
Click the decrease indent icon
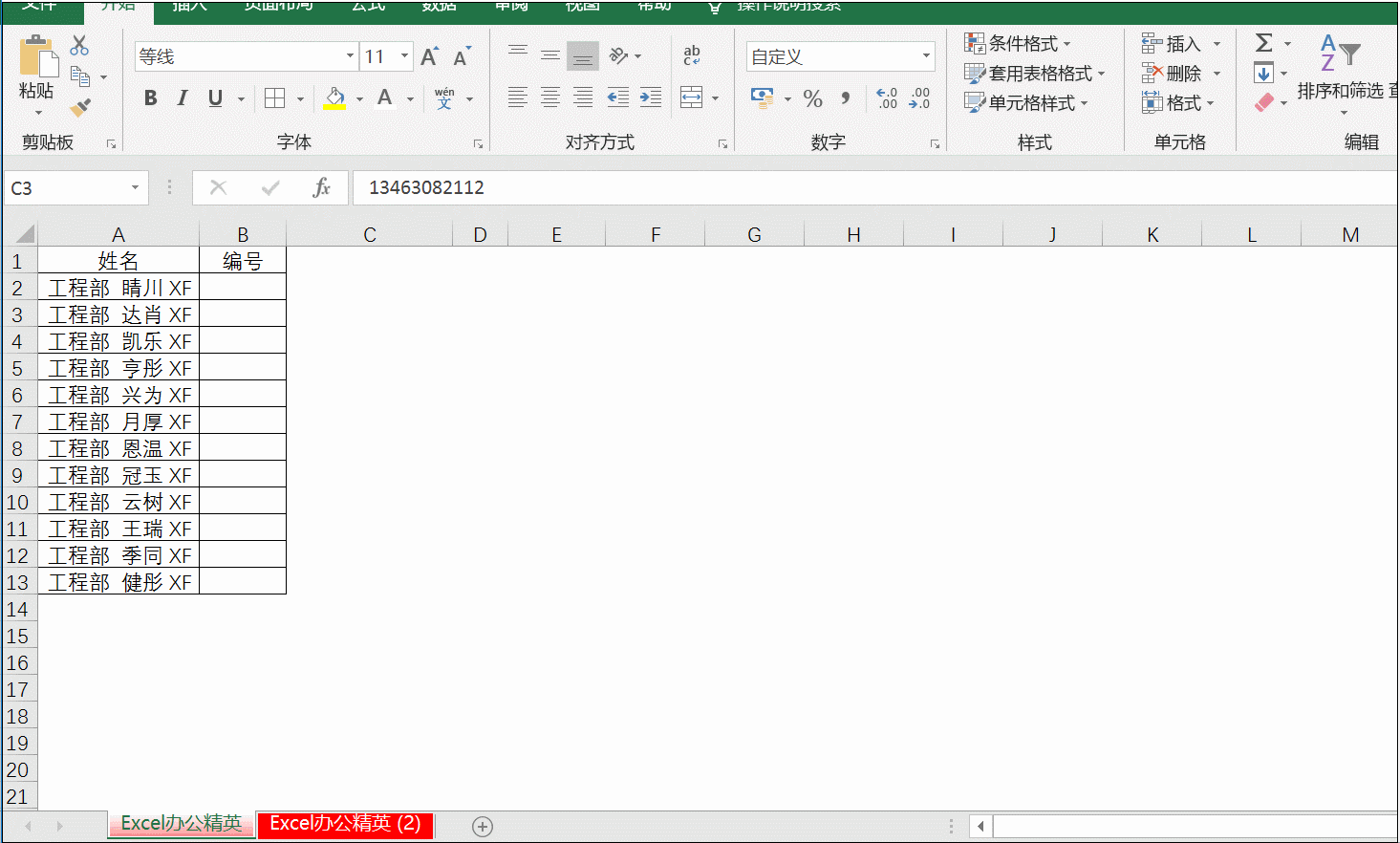pyautogui.click(x=618, y=97)
